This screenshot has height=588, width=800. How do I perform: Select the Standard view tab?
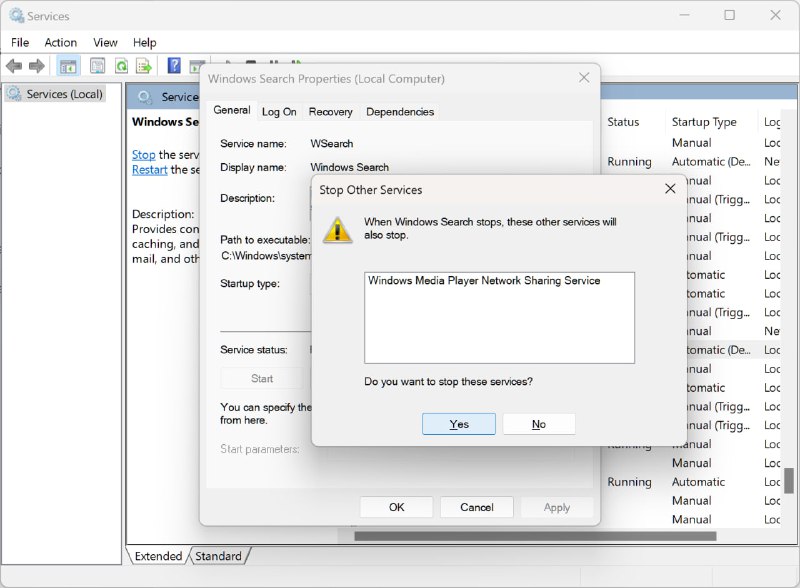pos(218,556)
